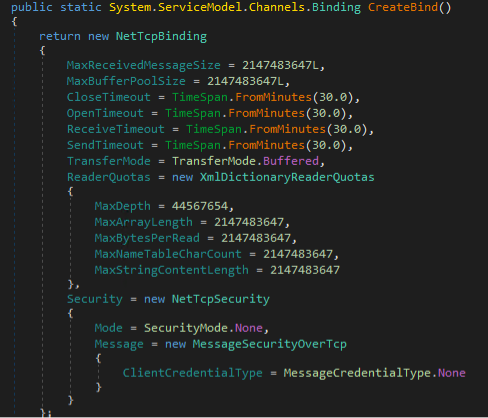Click the MaxStringContentLength property
This screenshot has width=488, height=418.
coord(172,270)
